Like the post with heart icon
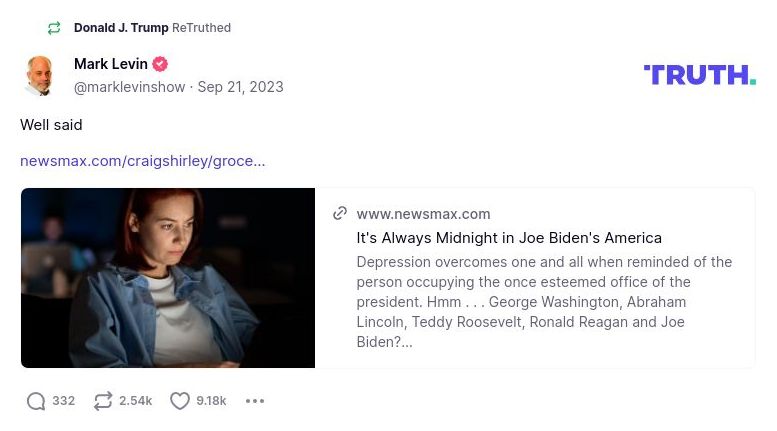The width and height of the screenshot is (777, 431). [180, 401]
